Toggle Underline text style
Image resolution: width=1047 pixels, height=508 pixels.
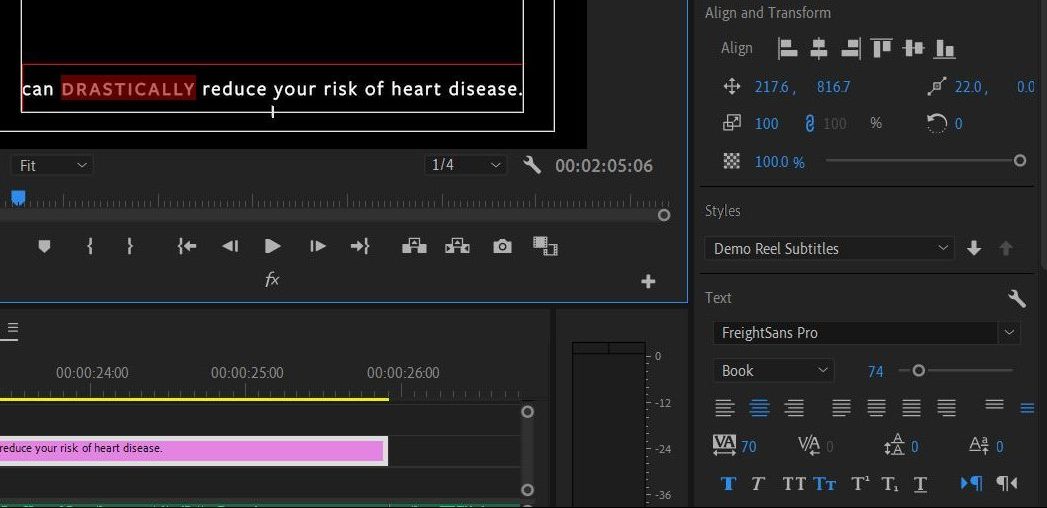click(x=920, y=483)
